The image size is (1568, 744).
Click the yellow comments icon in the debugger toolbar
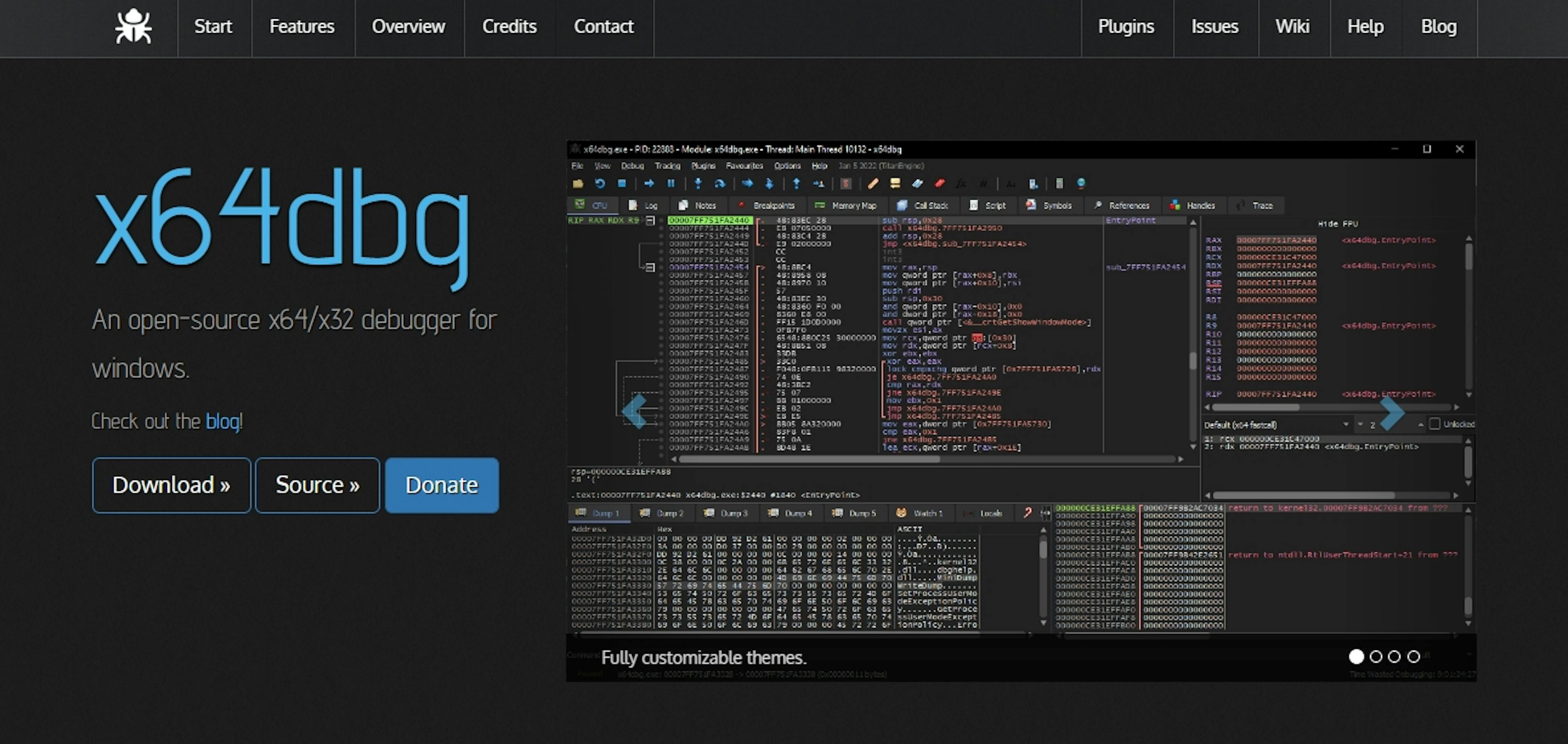pos(895,183)
